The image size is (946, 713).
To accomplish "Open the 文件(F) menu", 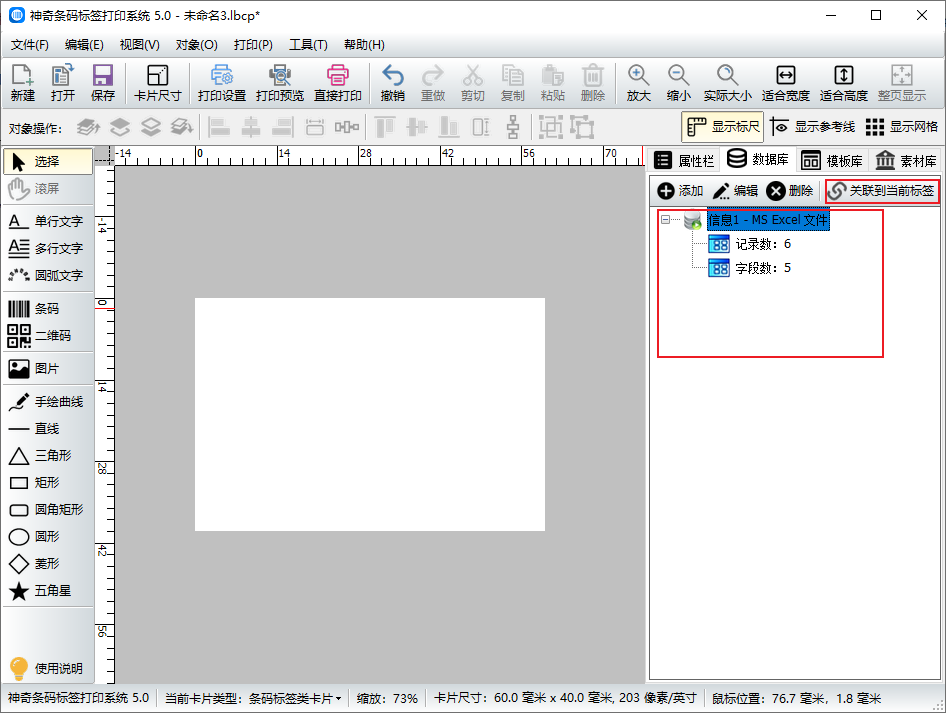I will 30,45.
